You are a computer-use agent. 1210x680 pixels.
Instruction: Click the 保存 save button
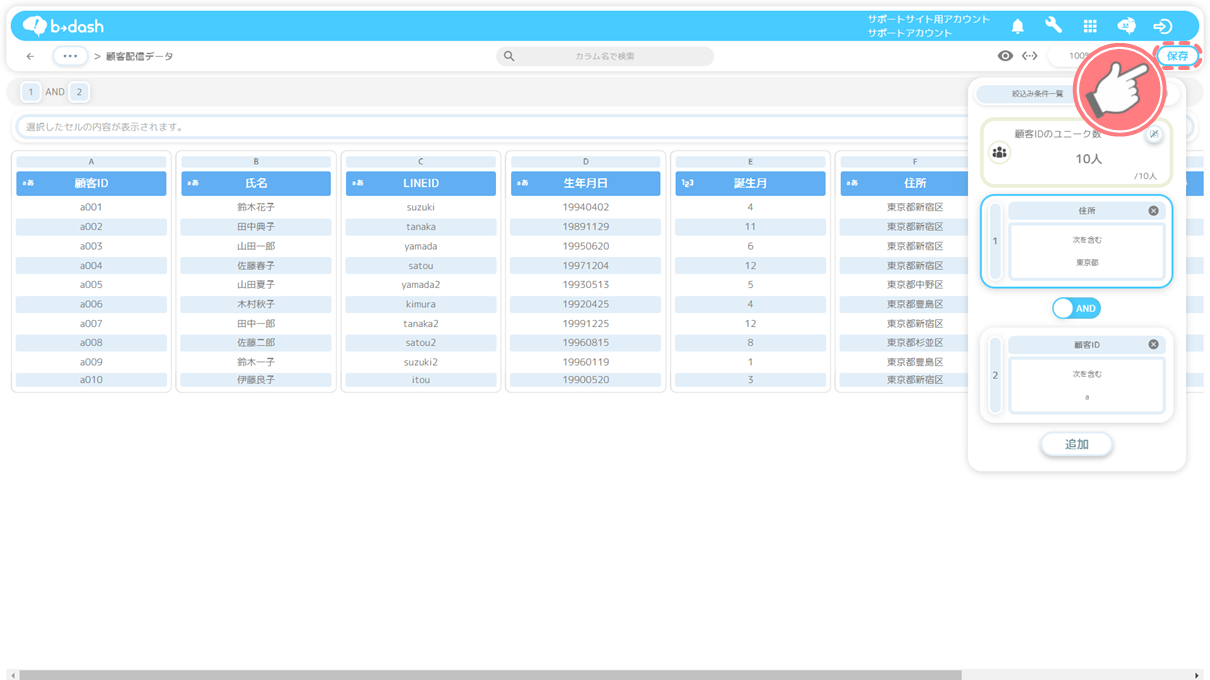1177,56
